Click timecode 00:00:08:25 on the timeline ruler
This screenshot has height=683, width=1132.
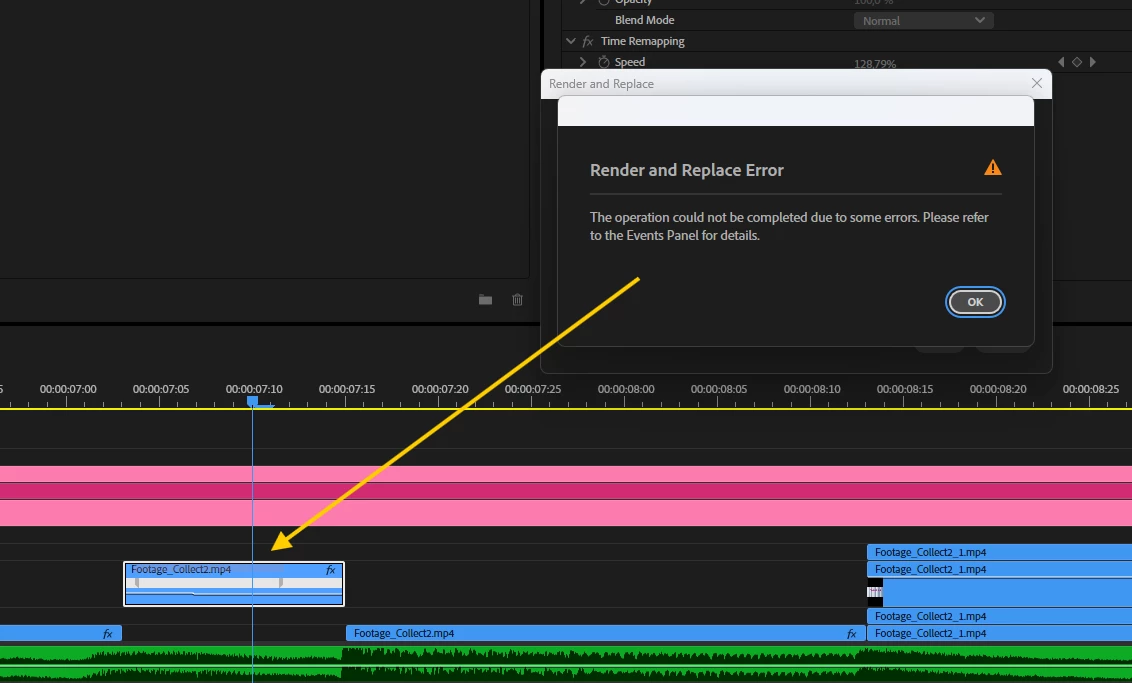click(x=1091, y=388)
